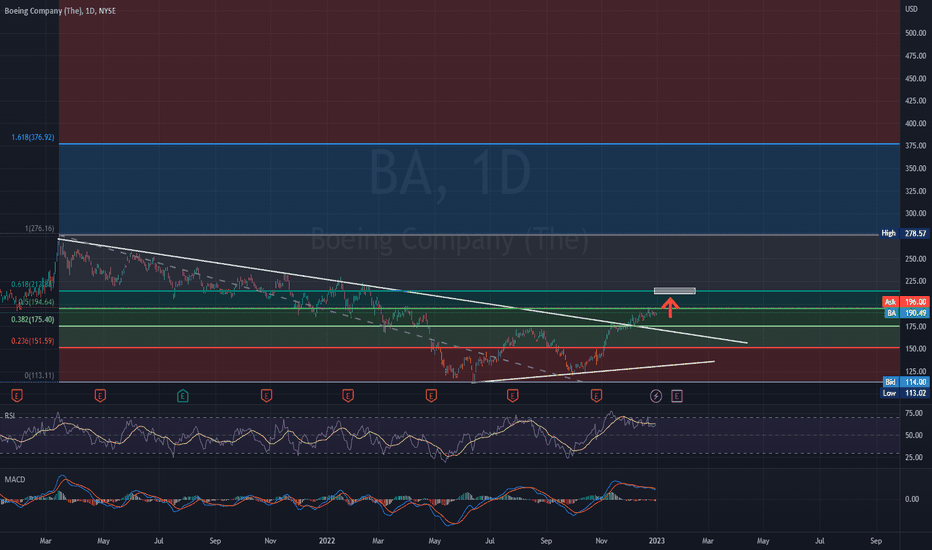Click the Bid 114.00 price label

pyautogui.click(x=906, y=382)
